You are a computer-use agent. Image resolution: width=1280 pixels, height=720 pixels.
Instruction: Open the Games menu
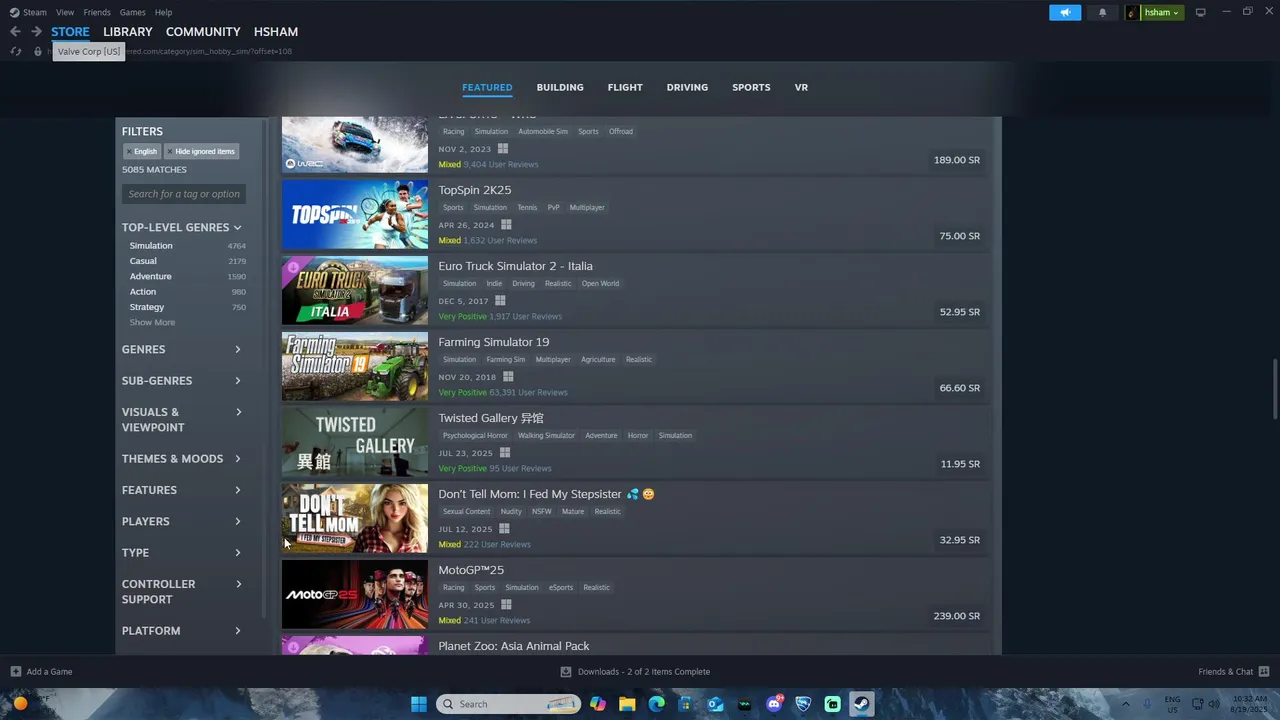coord(132,12)
